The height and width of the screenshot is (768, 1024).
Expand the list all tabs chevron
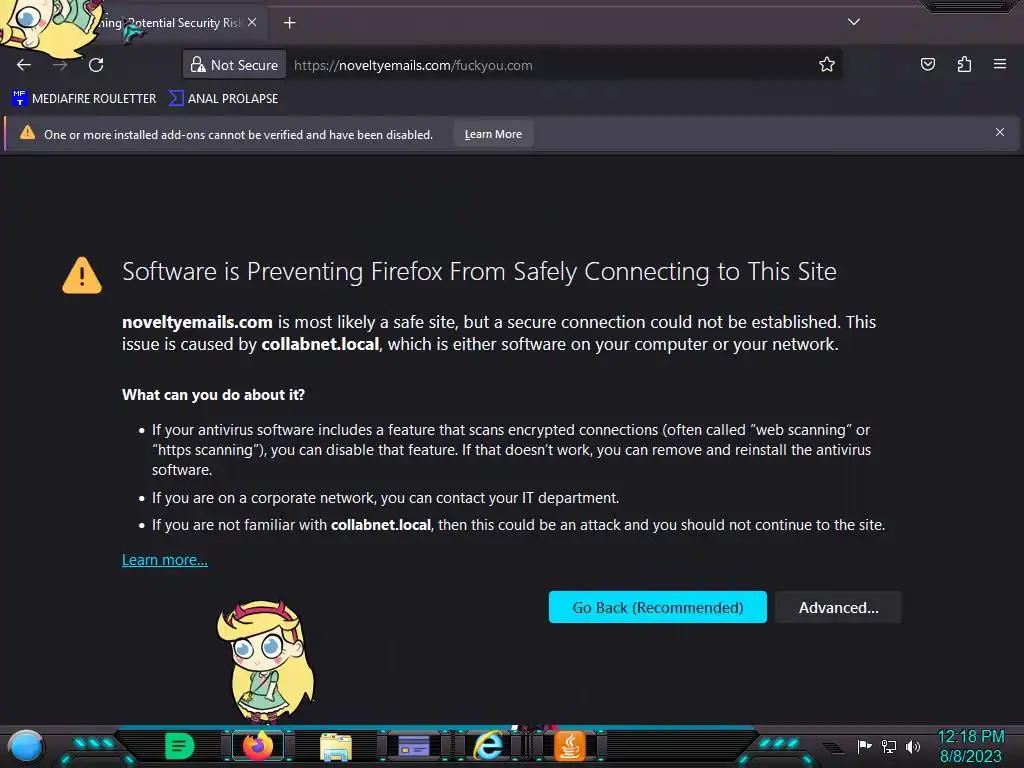point(854,22)
